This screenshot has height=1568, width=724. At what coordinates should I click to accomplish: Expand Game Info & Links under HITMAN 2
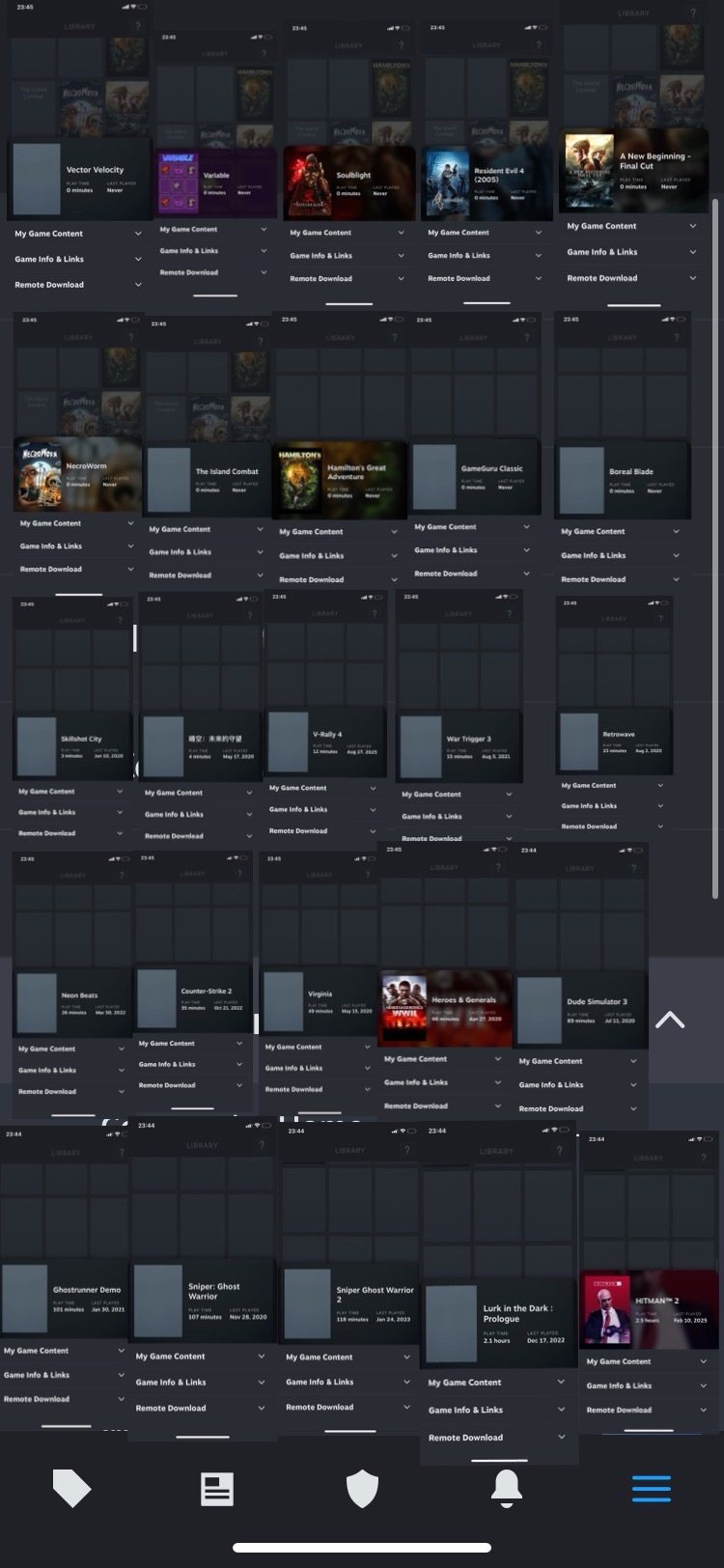click(x=650, y=1386)
